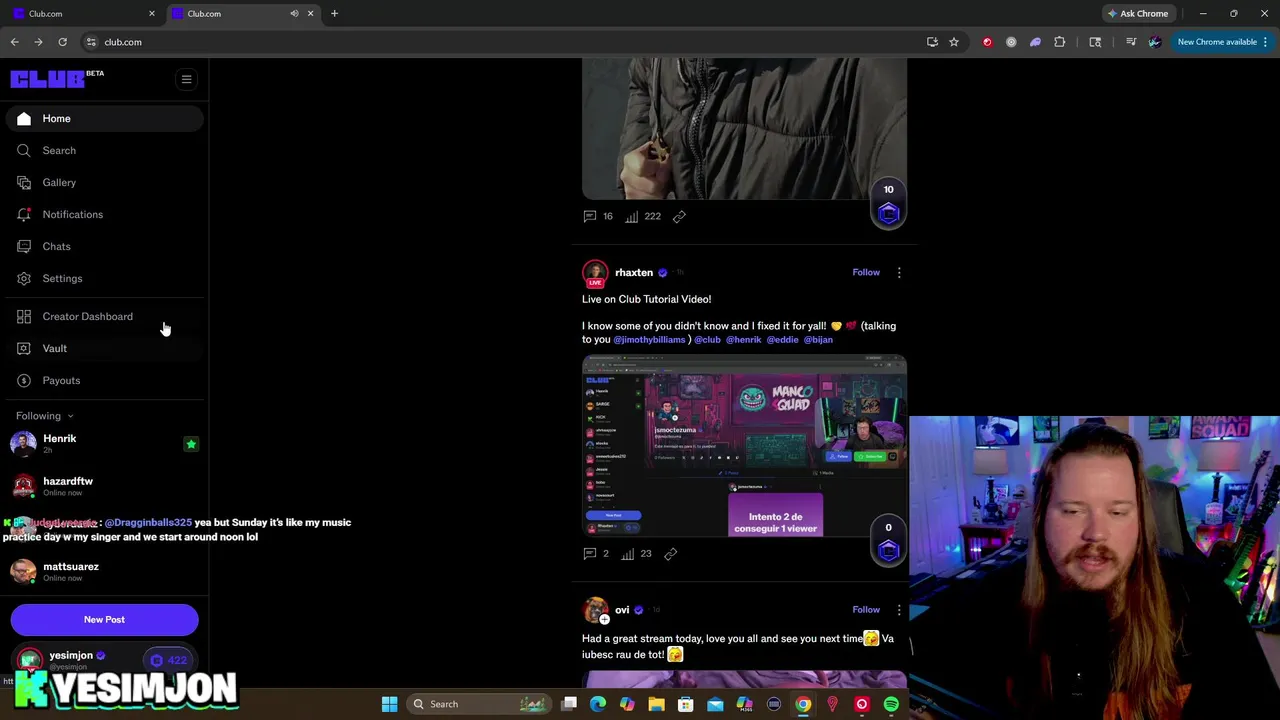Reload the current page
The width and height of the screenshot is (1280, 720).
tap(62, 42)
